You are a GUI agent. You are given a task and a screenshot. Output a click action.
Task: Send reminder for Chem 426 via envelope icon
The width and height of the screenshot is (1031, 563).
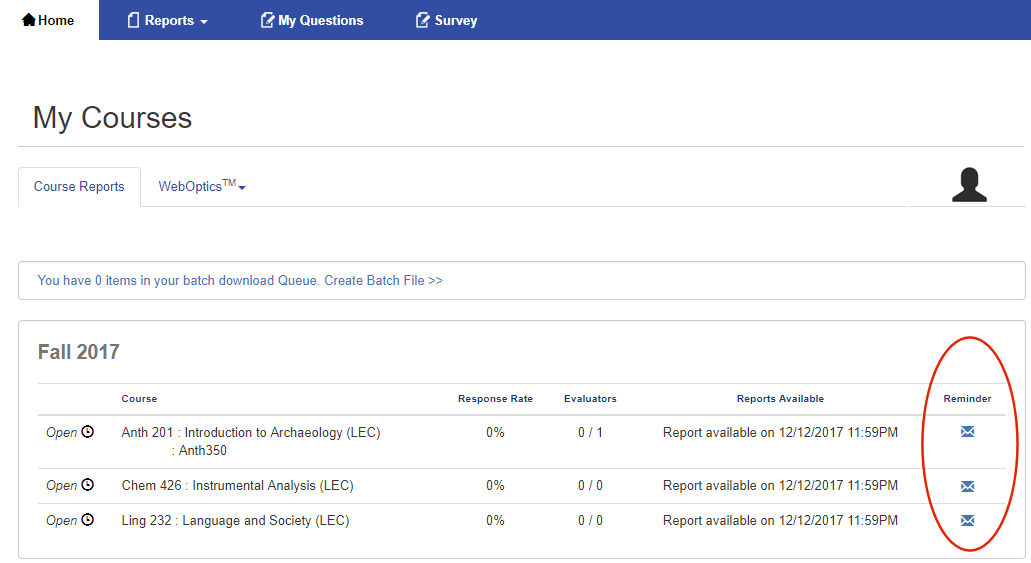click(967, 486)
